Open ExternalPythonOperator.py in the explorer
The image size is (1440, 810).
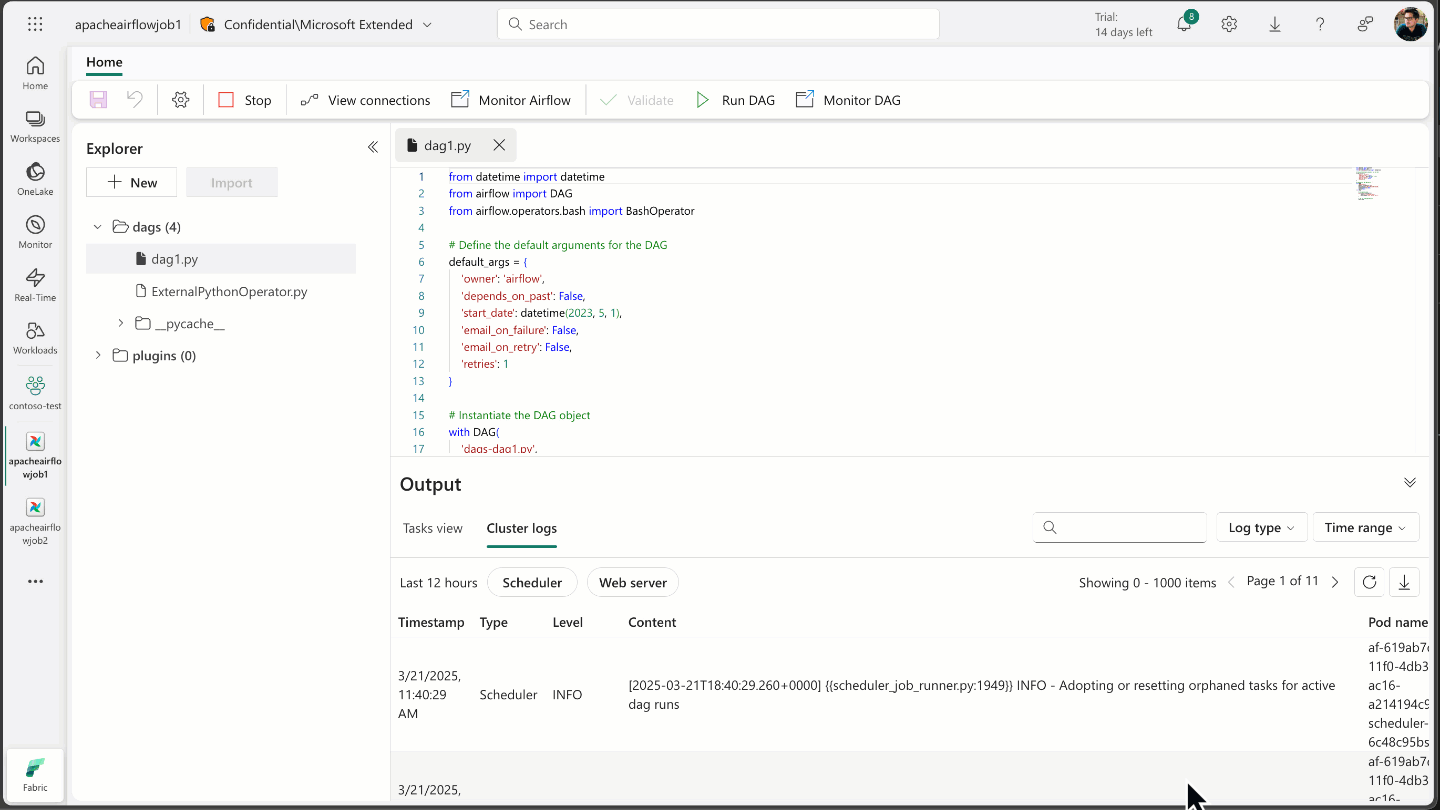click(228, 292)
